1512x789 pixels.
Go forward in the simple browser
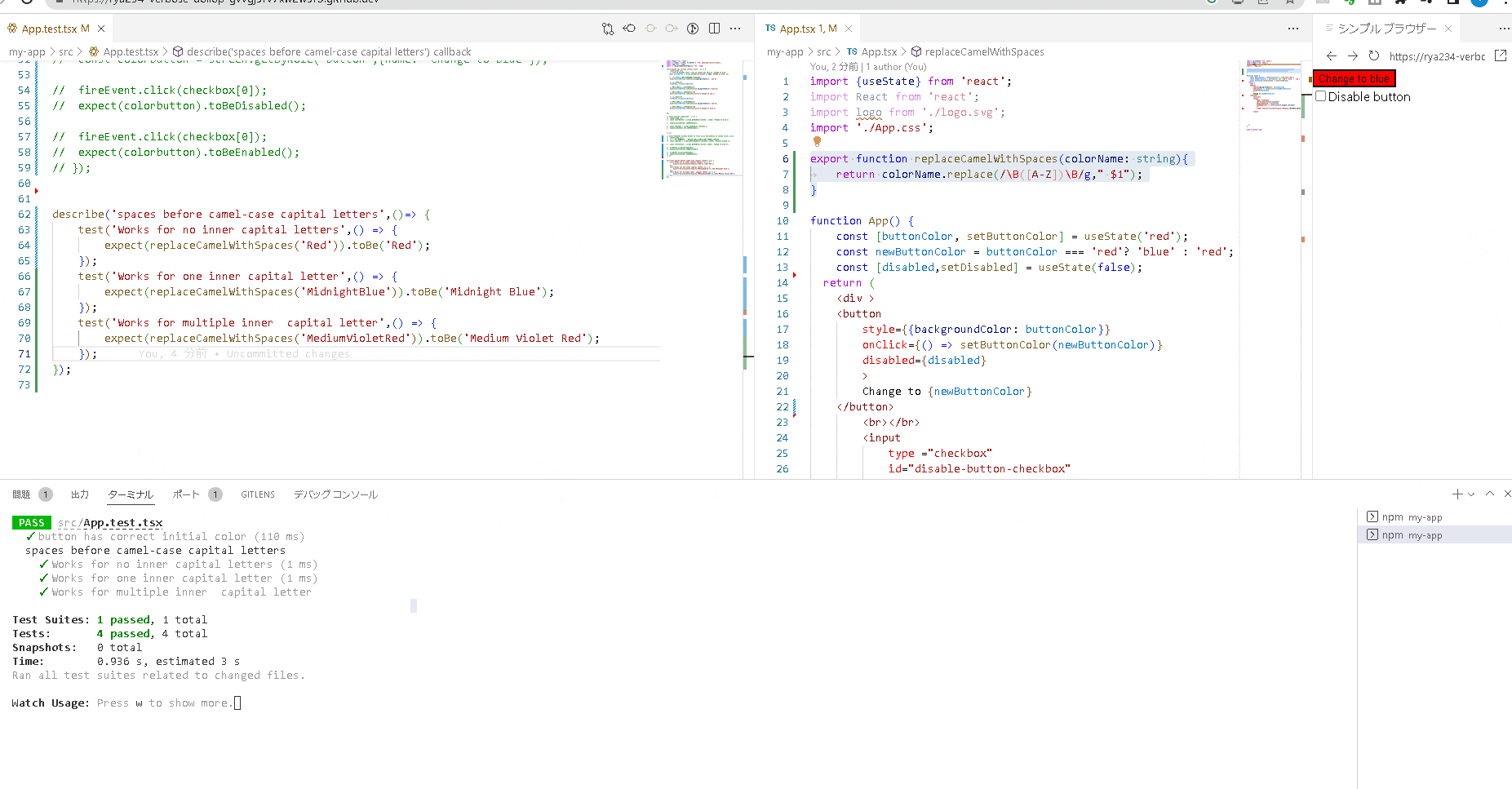click(1353, 56)
